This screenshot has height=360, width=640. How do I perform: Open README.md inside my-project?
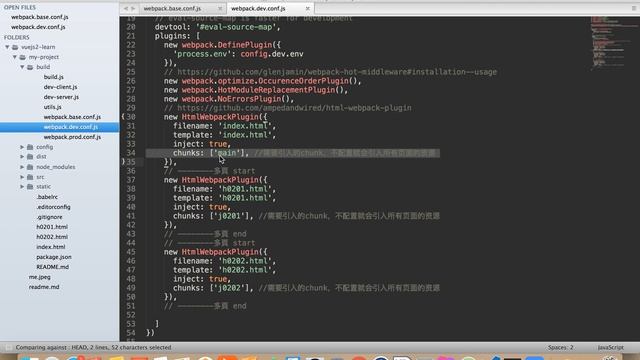point(53,267)
